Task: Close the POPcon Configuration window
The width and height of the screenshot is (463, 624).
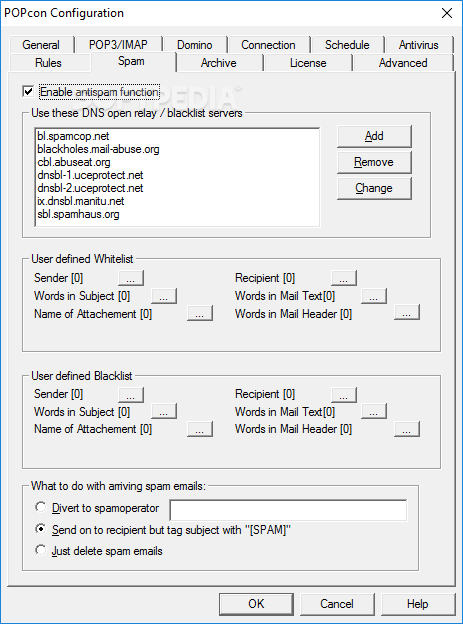Action: (447, 13)
